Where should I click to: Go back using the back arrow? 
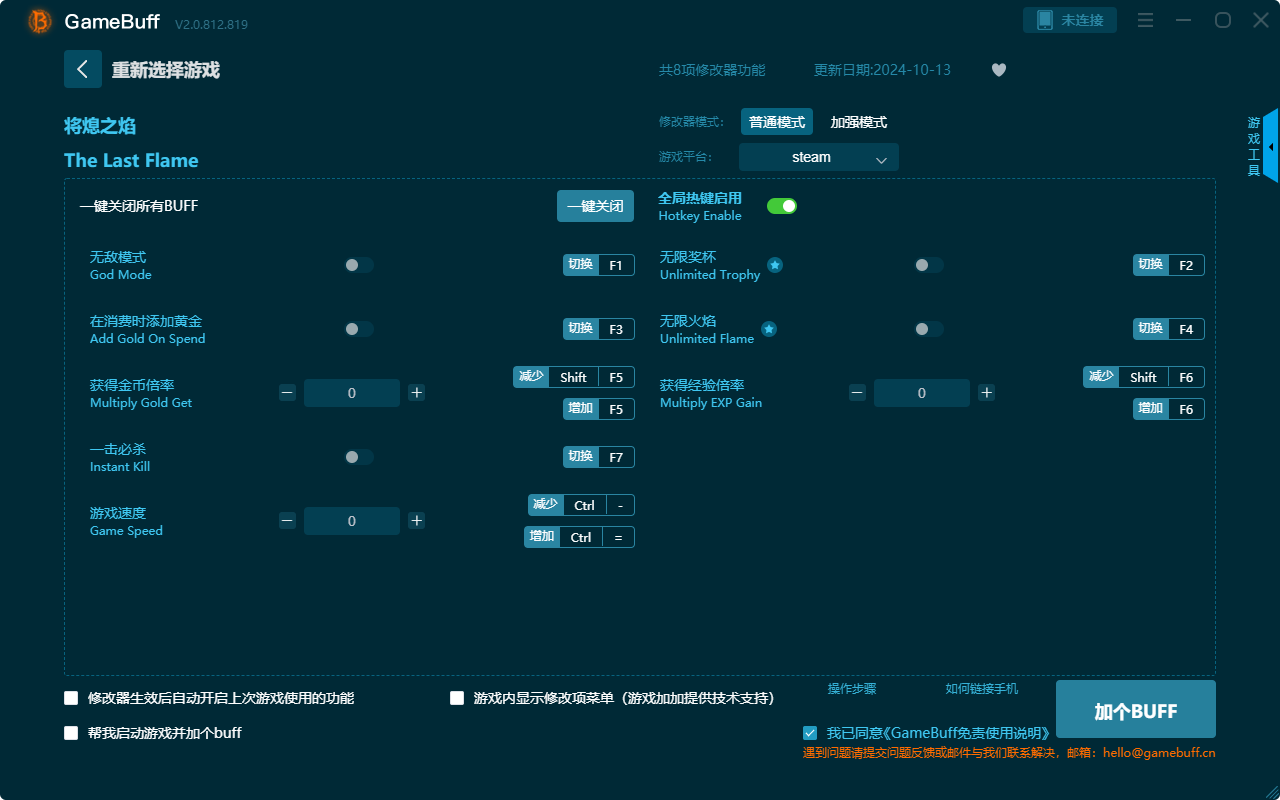click(83, 68)
